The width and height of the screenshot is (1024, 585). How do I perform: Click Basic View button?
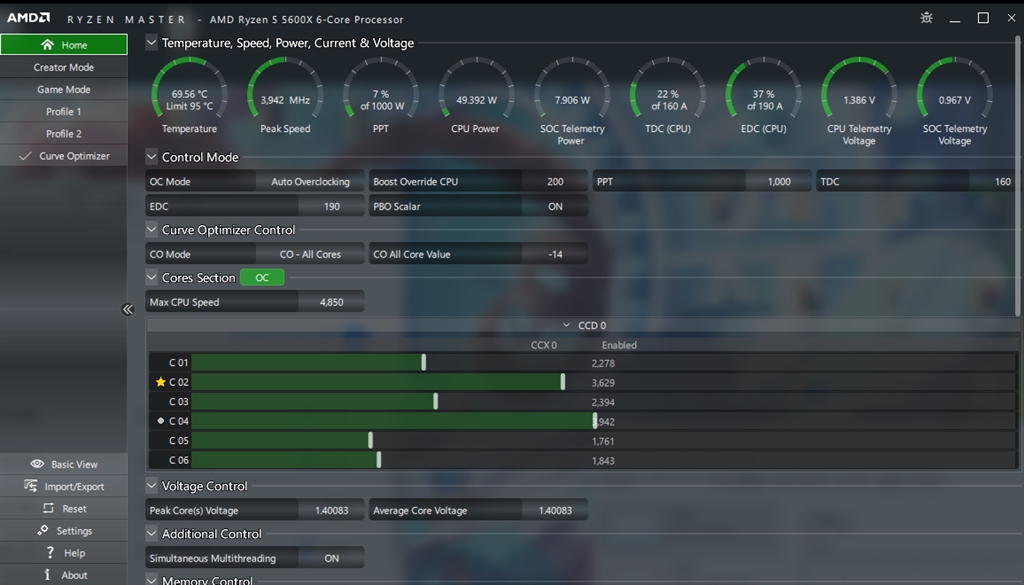pyautogui.click(x=64, y=464)
